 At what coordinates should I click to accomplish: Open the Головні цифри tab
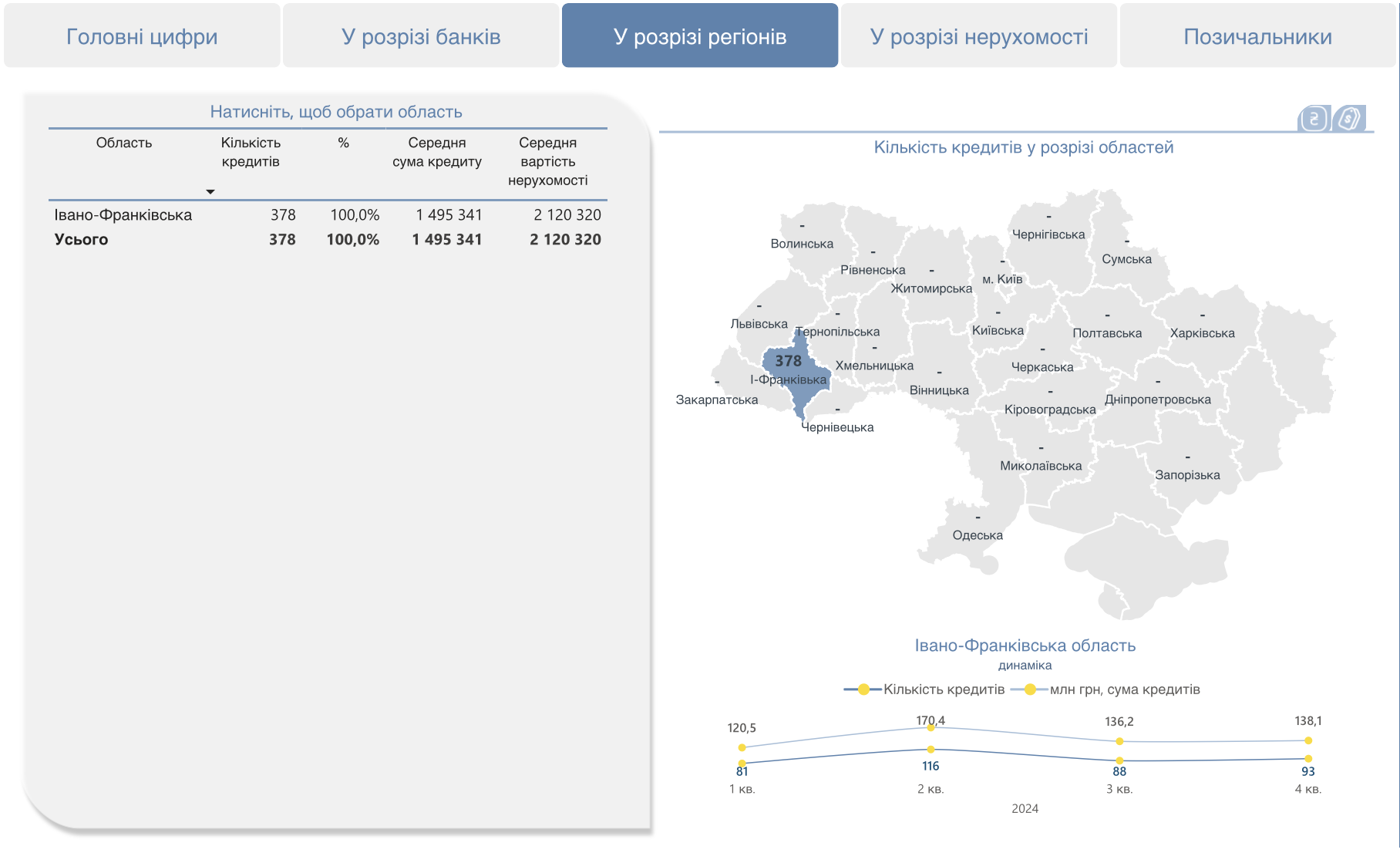[142, 36]
